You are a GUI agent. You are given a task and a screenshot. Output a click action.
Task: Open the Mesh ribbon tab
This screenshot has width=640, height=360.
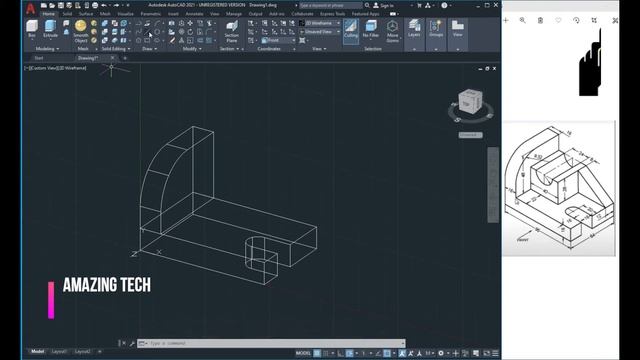tap(105, 14)
